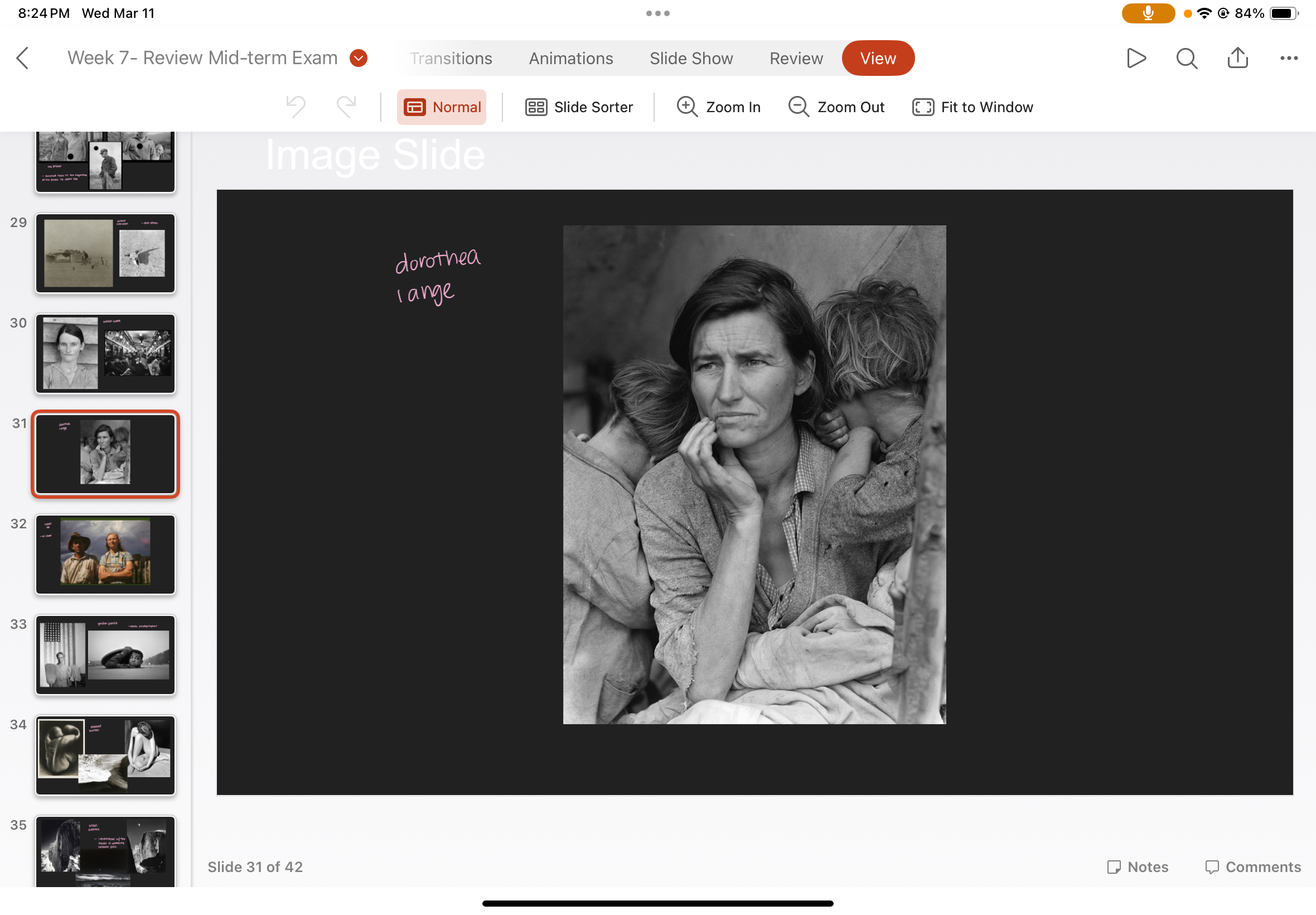Undo the last action
The image size is (1316, 915).
pyautogui.click(x=296, y=107)
